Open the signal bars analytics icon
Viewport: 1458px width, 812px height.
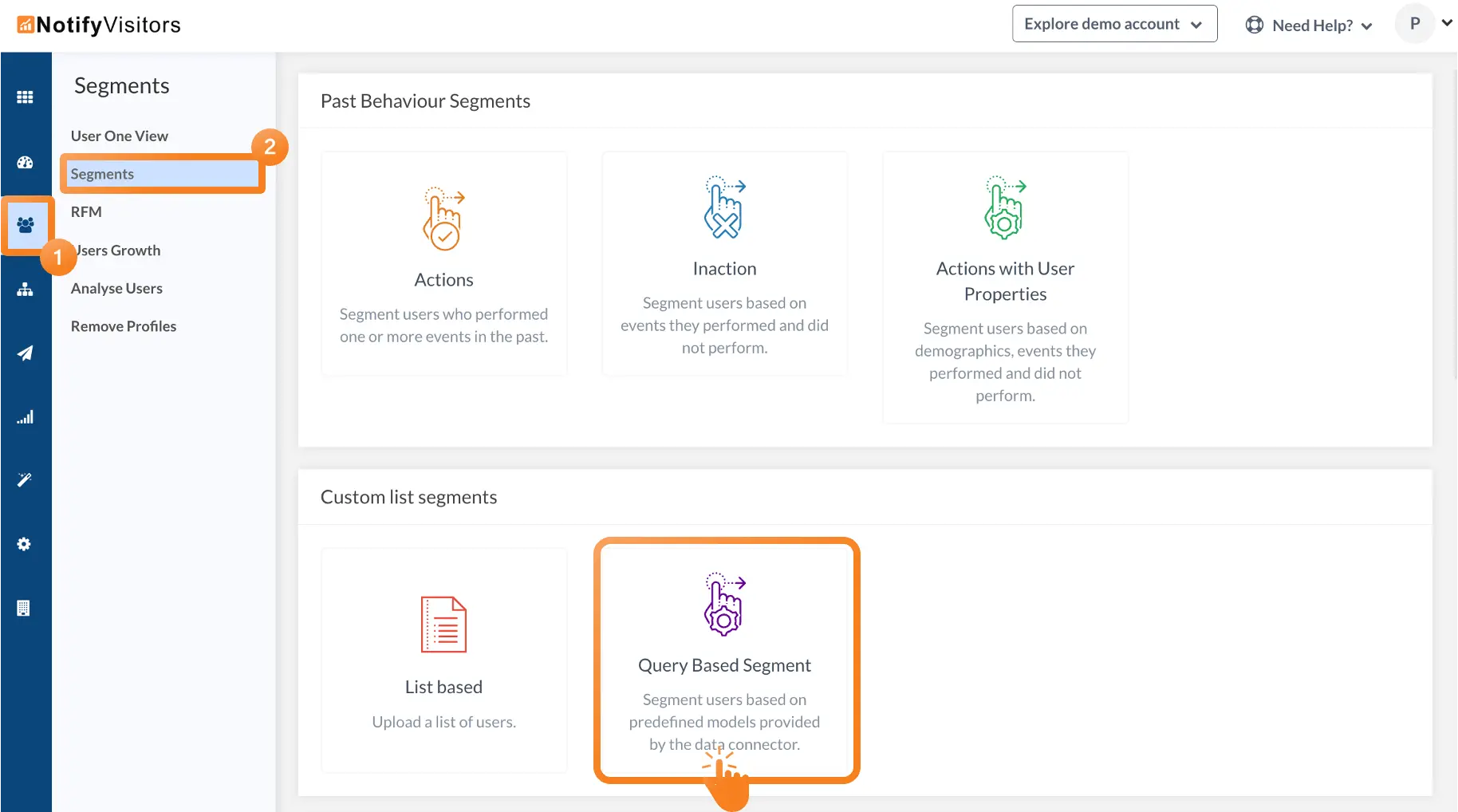point(25,417)
